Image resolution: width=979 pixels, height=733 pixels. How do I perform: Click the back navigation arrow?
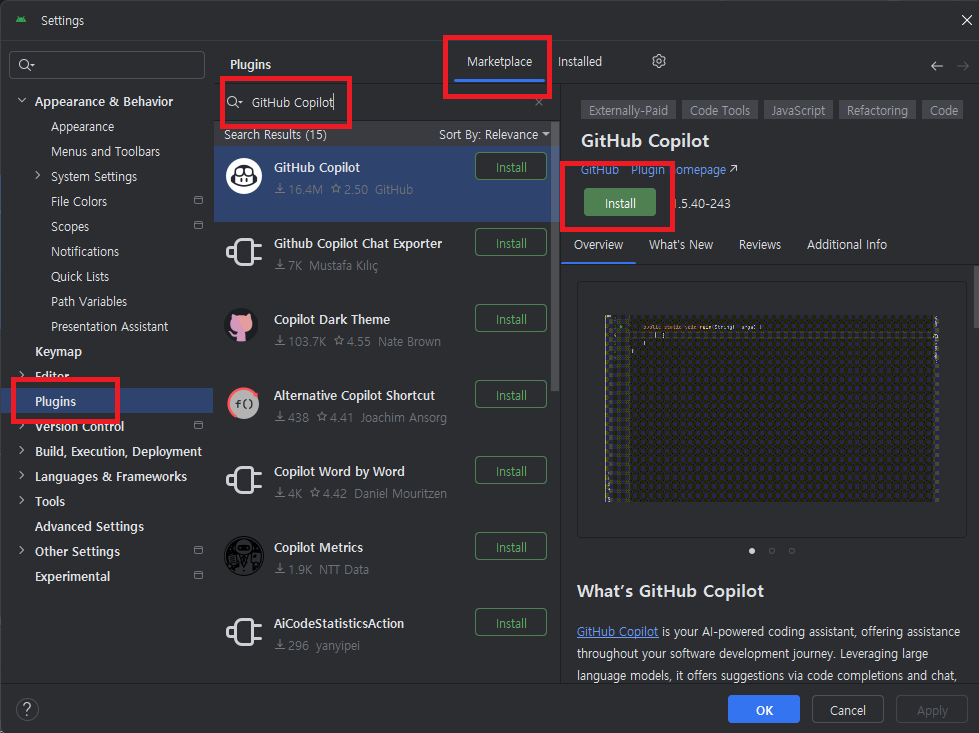point(937,66)
